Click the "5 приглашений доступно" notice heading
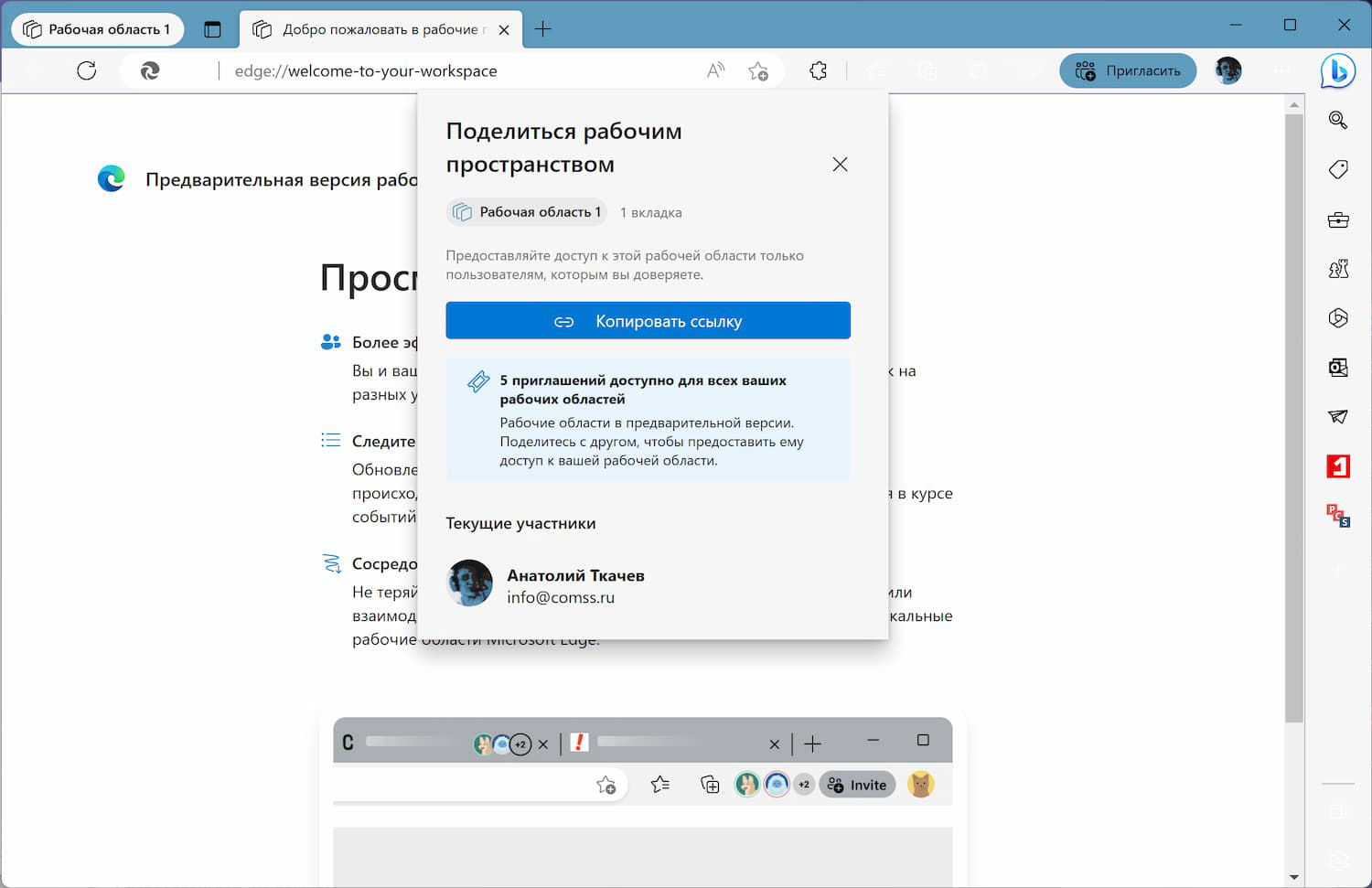Screen dimensions: 1372x888 [643, 390]
